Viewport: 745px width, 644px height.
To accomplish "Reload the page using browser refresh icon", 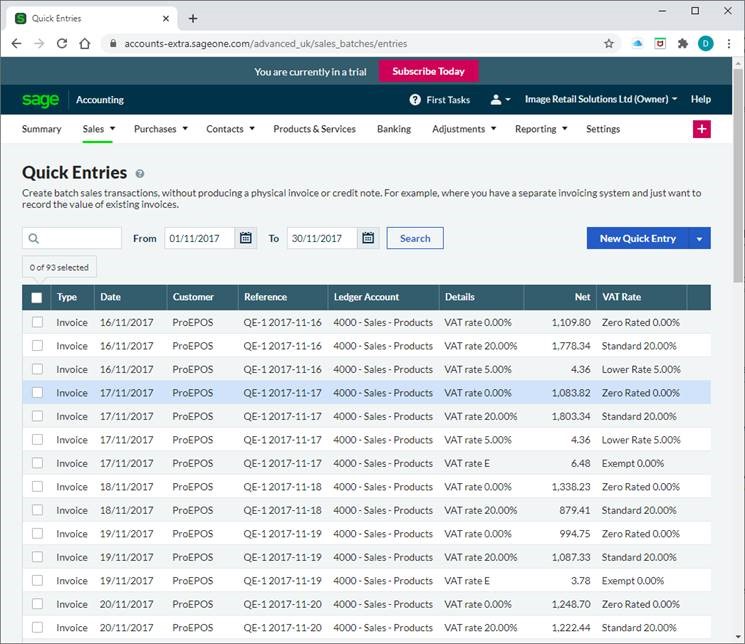I will click(62, 44).
